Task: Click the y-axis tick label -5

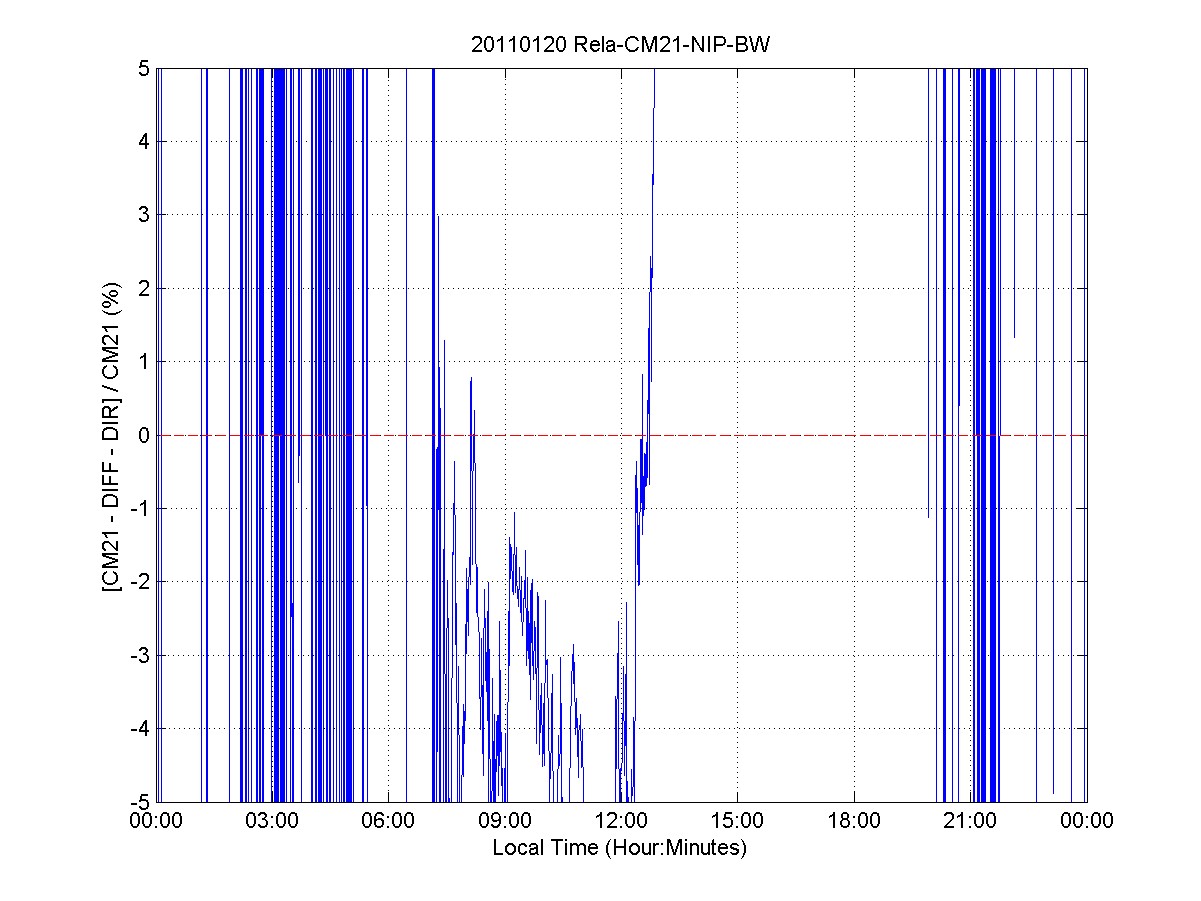Action: pos(140,802)
